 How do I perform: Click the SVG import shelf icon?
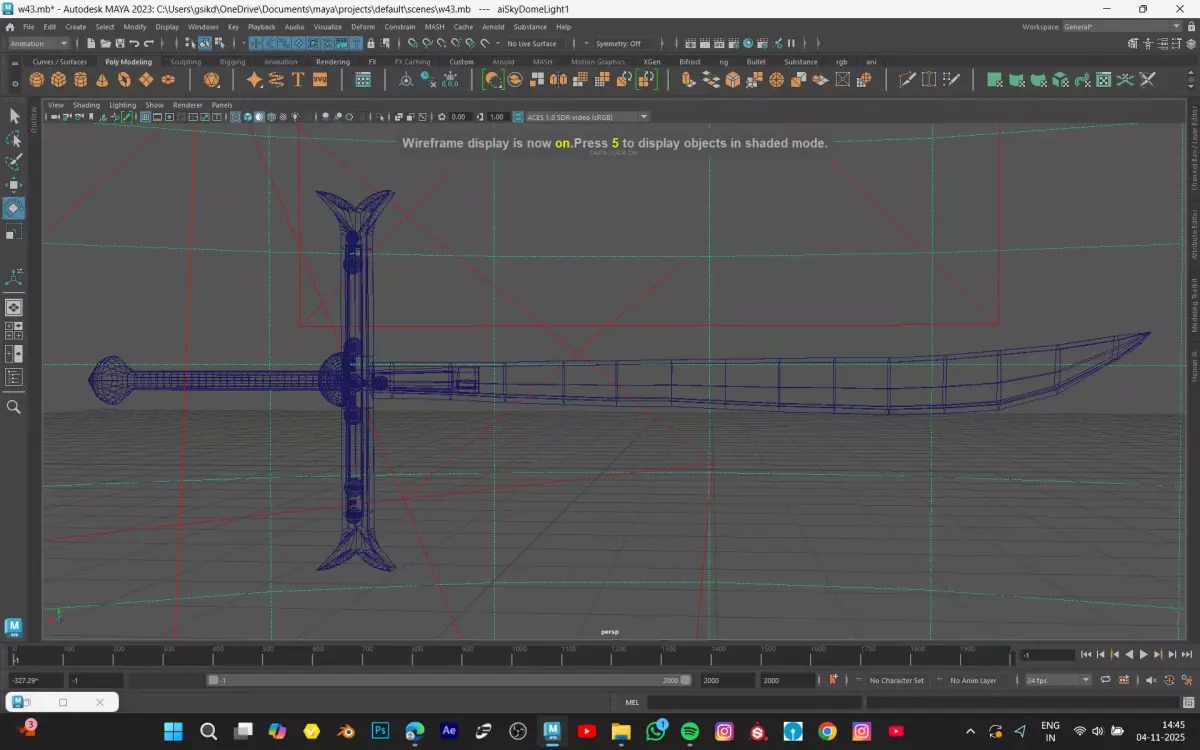pyautogui.click(x=320, y=80)
